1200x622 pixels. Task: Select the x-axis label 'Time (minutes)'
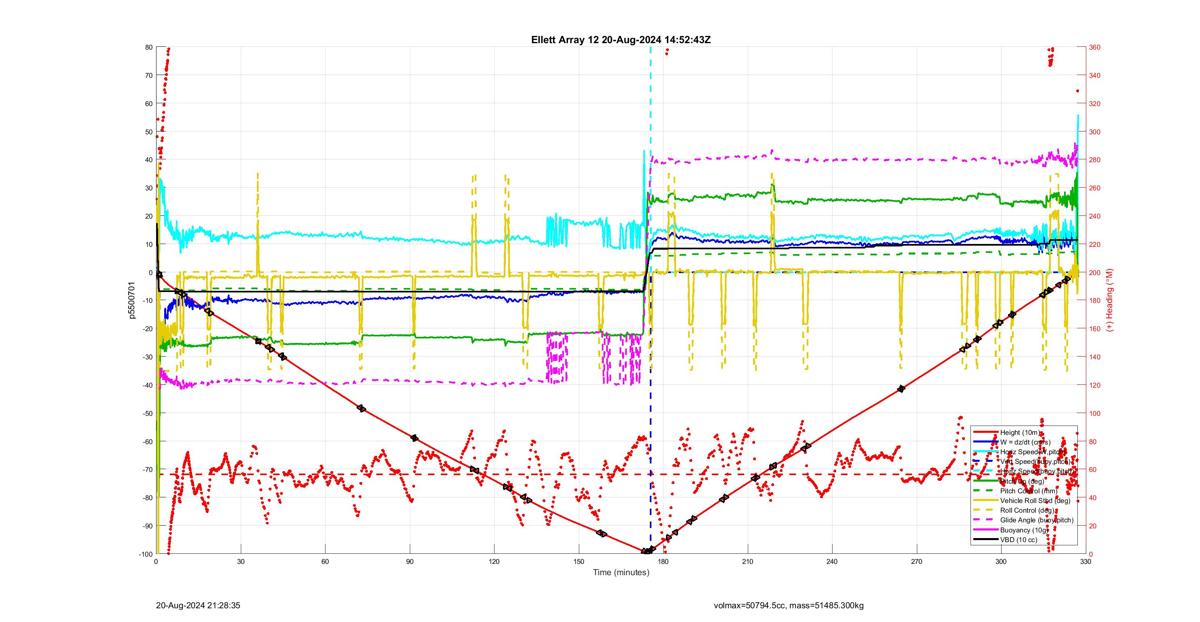[x=621, y=572]
